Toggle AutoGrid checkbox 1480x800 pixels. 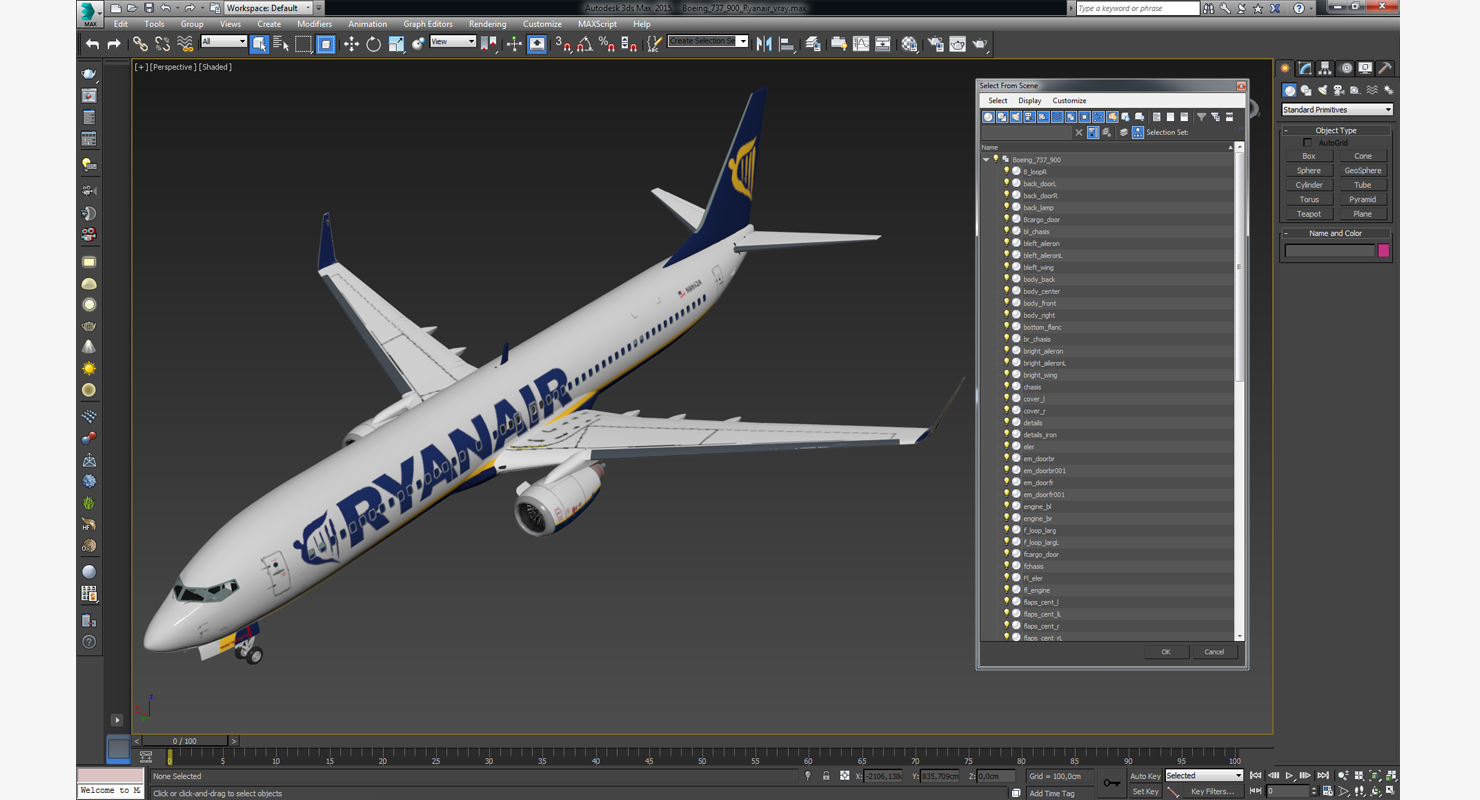[1307, 143]
